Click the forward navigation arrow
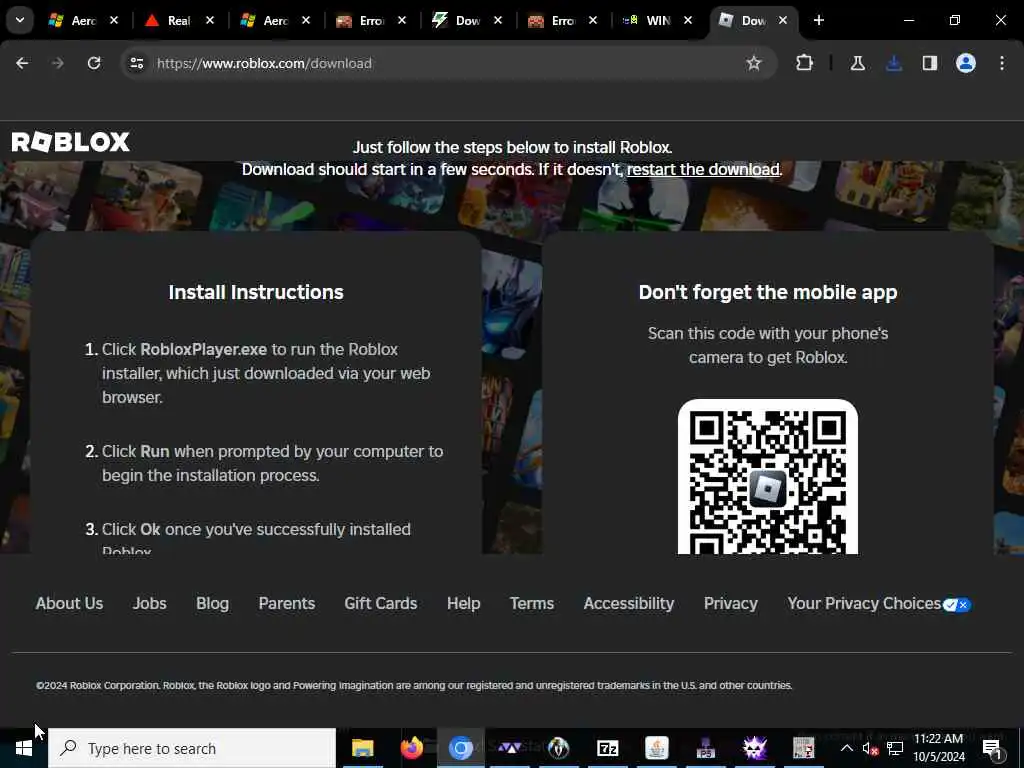 tap(58, 63)
